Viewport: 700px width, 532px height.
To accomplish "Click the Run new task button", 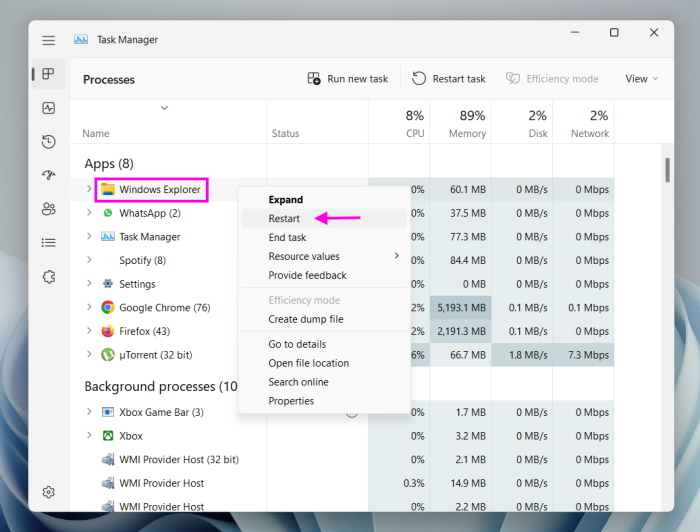I will (x=347, y=79).
